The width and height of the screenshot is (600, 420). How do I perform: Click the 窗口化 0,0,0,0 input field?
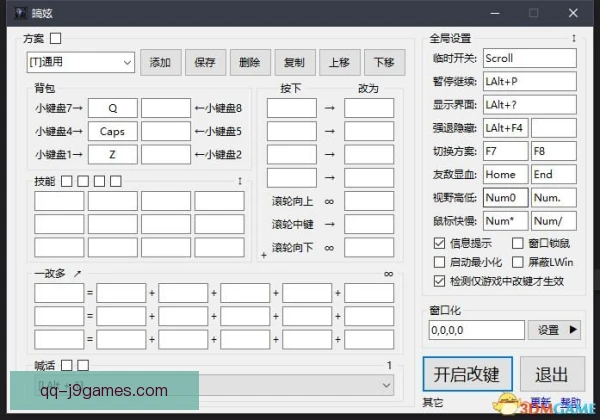477,330
